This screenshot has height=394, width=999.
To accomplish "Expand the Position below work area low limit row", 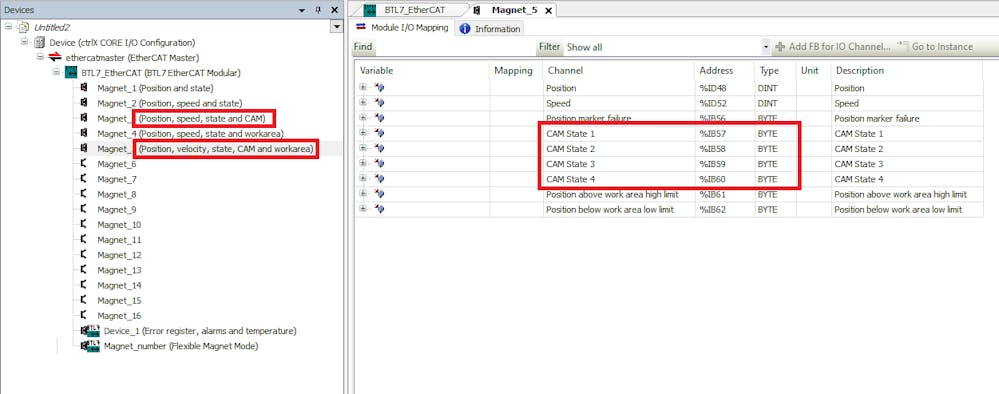I will tap(363, 209).
